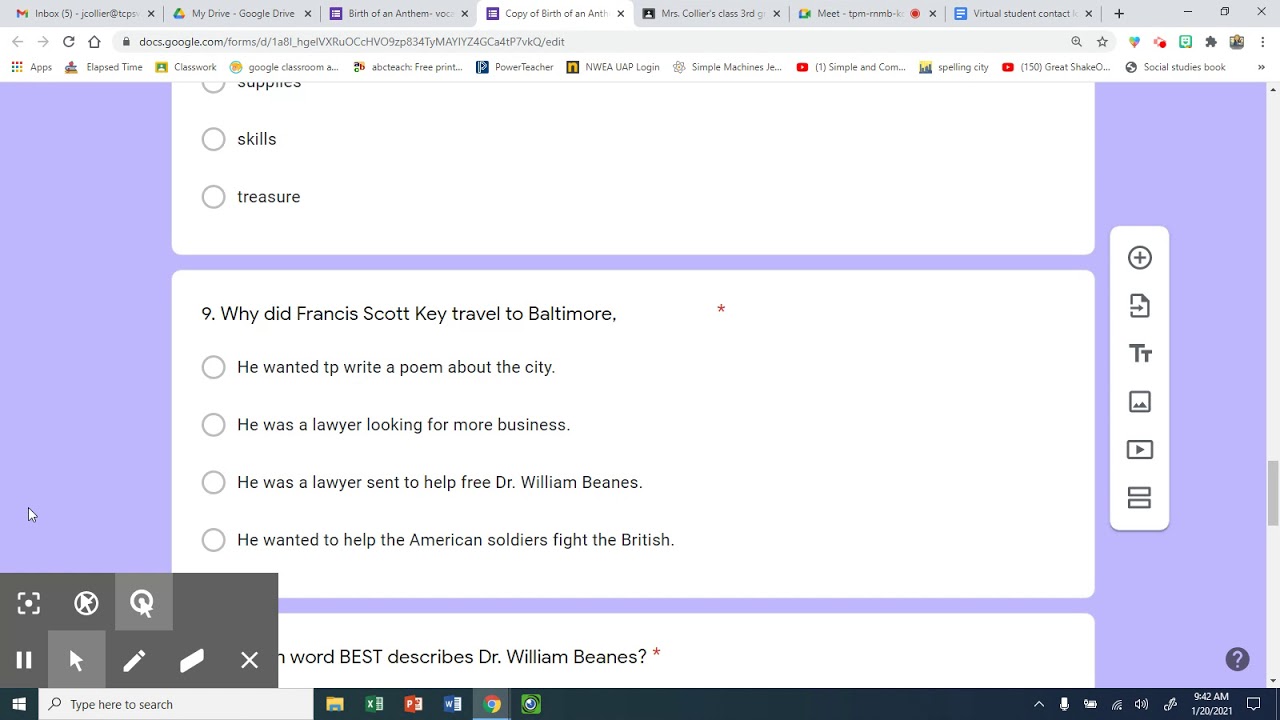Choose 'help the American soldiers fight' option
Viewport: 1280px width, 720px height.
(x=213, y=540)
